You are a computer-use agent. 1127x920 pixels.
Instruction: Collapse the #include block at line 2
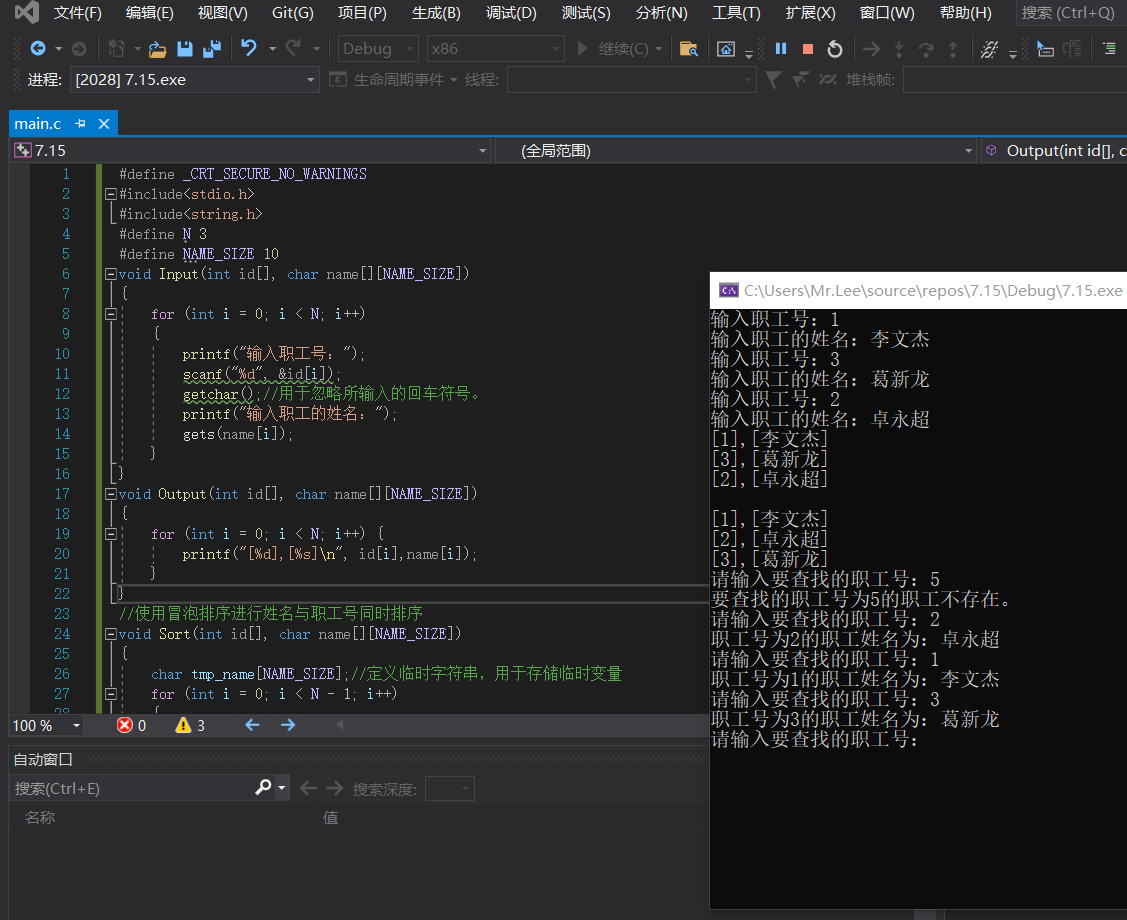click(111, 194)
